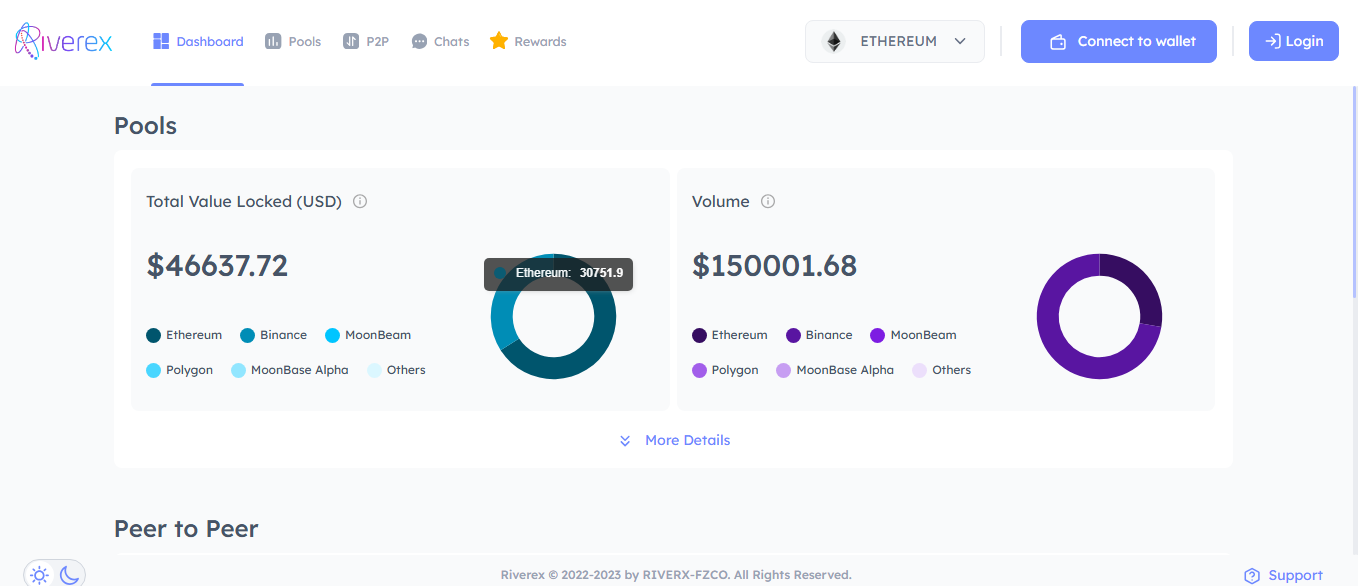Click info icon beside Volume
The height and width of the screenshot is (586, 1358).
(x=768, y=201)
